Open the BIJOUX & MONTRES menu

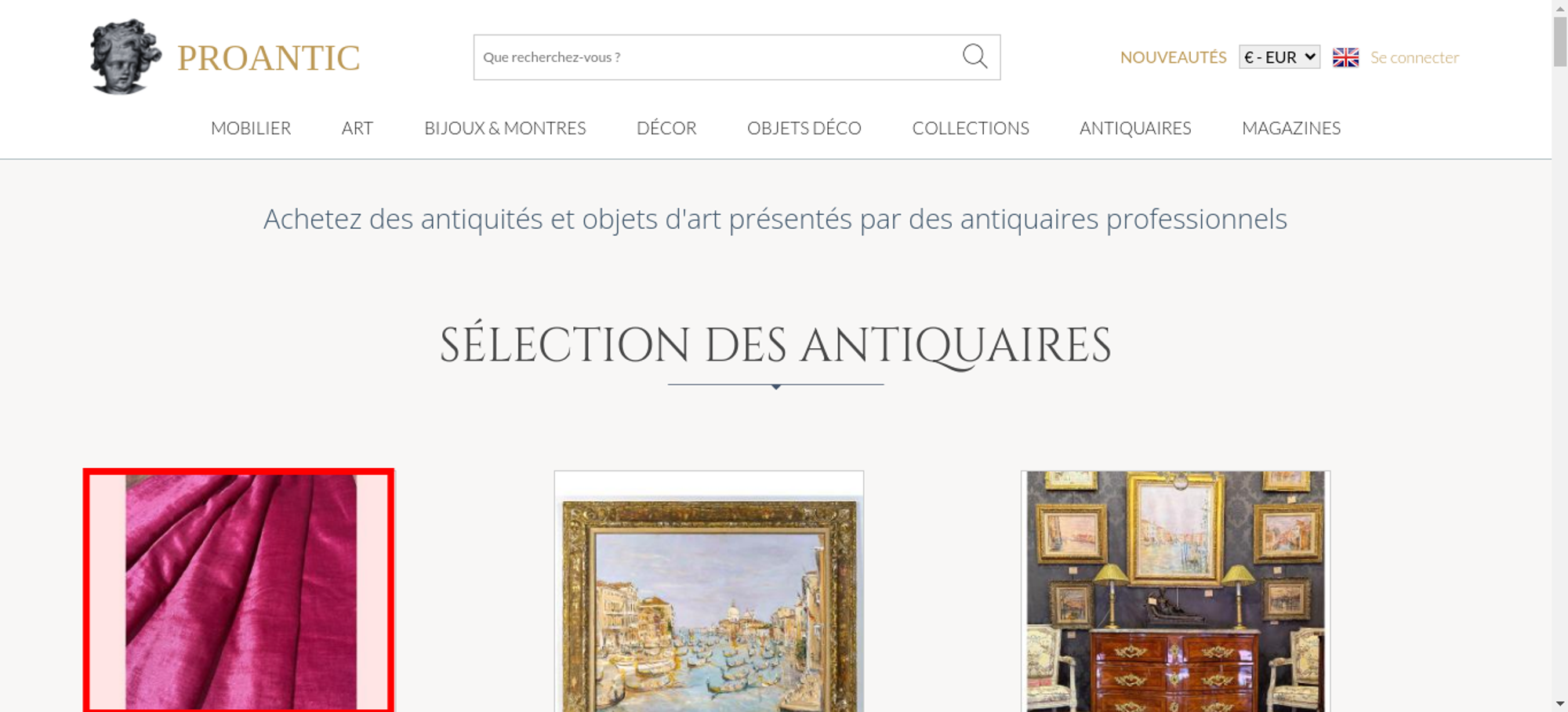505,128
